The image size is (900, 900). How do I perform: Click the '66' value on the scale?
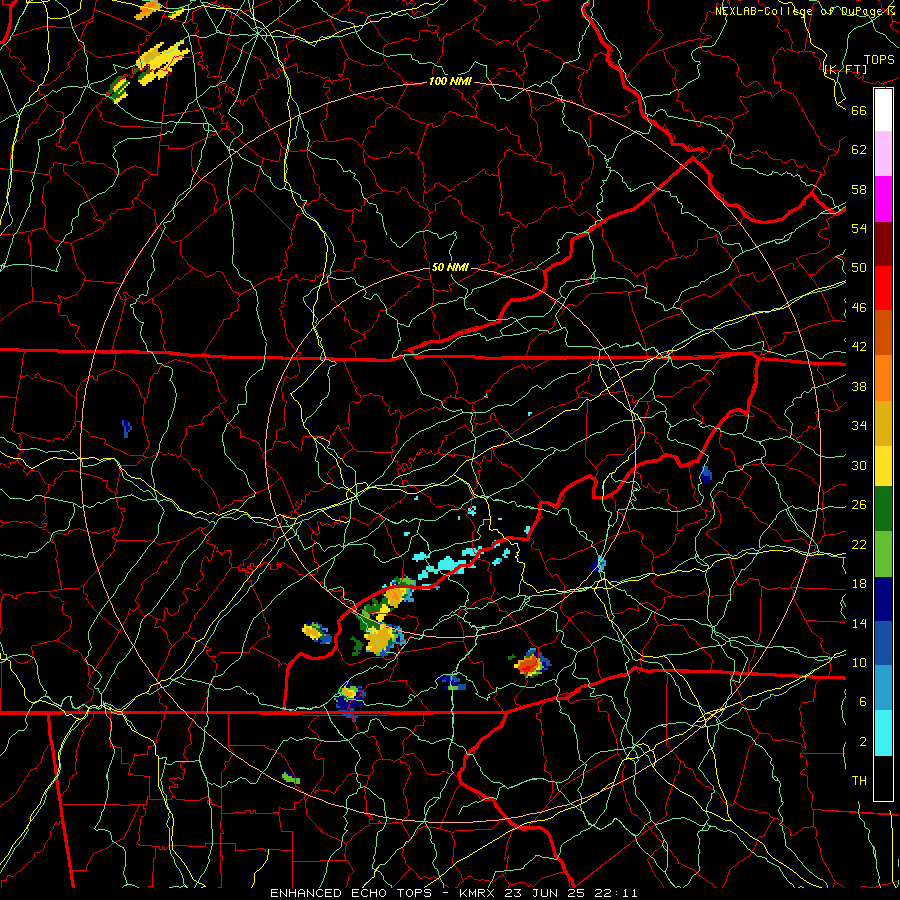pyautogui.click(x=859, y=110)
